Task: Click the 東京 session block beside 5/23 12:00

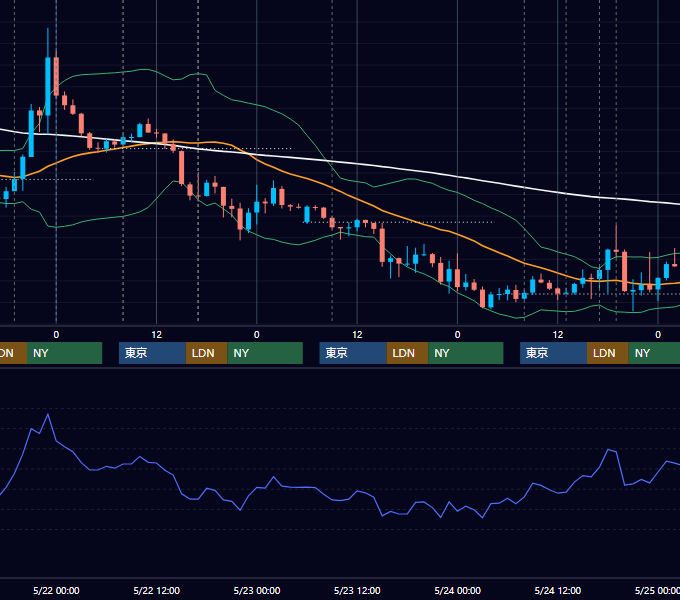Action: (x=353, y=353)
